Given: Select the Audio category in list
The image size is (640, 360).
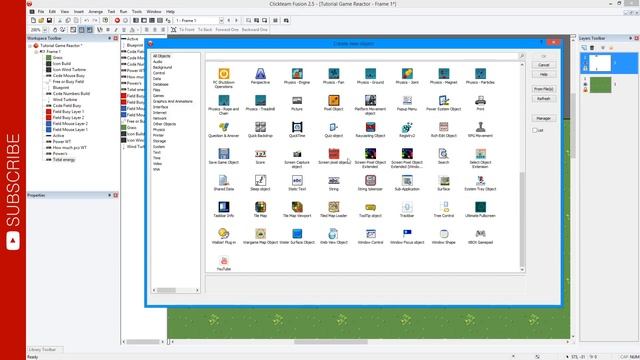Looking at the screenshot, I should point(158,62).
